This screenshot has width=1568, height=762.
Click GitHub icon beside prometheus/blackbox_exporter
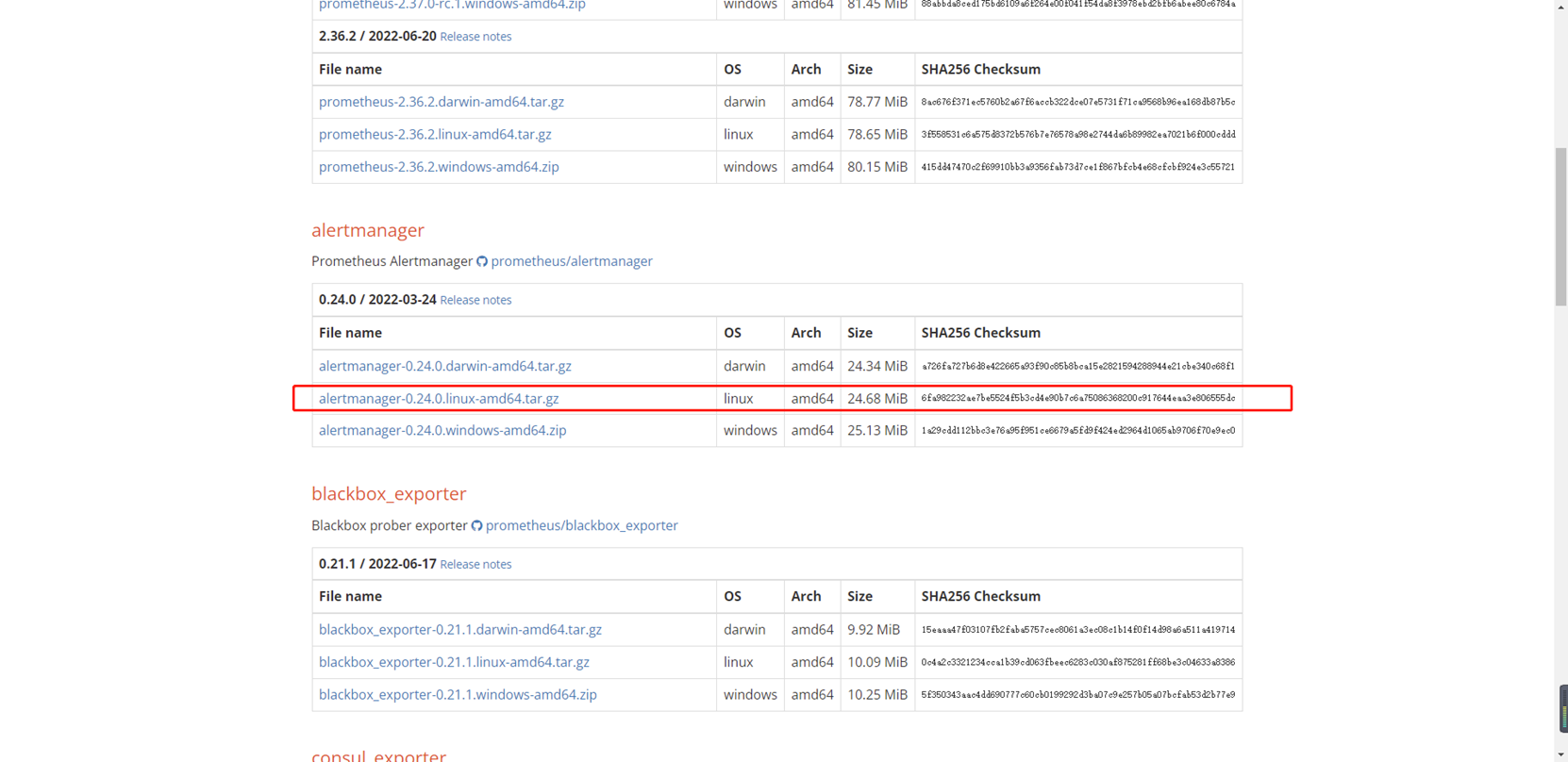(476, 525)
